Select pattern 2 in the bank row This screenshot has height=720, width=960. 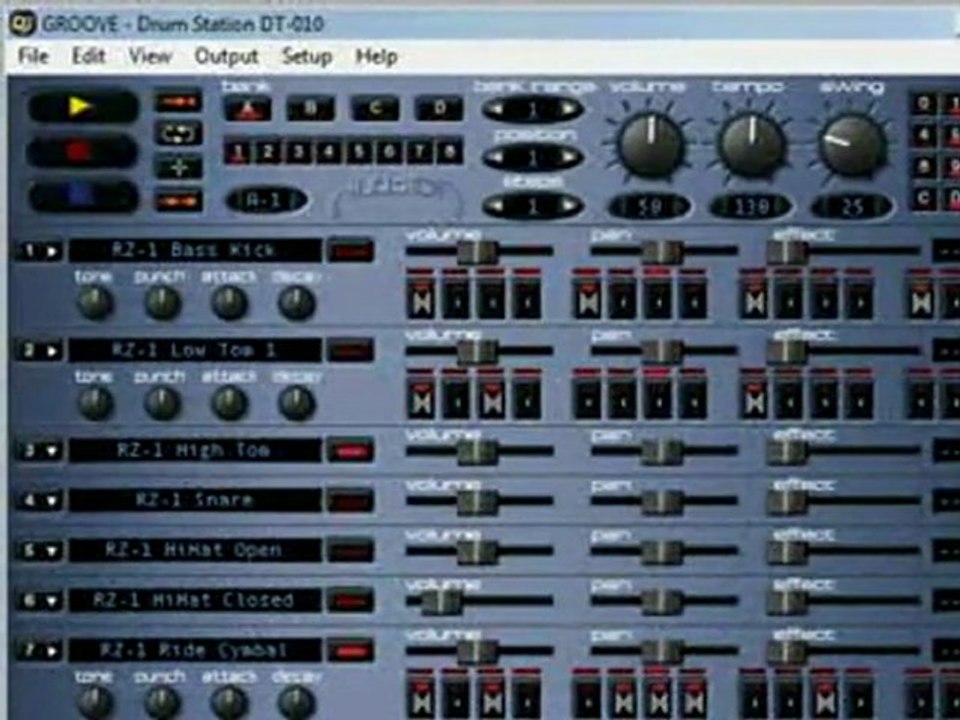tap(268, 151)
